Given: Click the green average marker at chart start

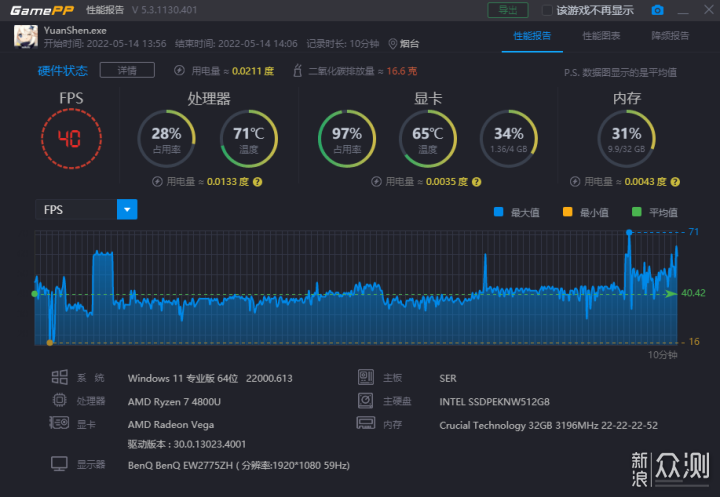Looking at the screenshot, I should click(34, 294).
